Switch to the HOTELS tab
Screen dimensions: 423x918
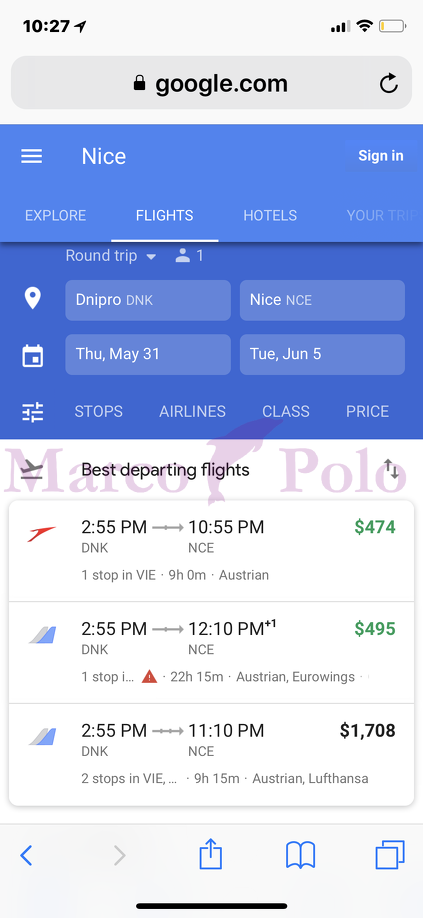coord(270,215)
